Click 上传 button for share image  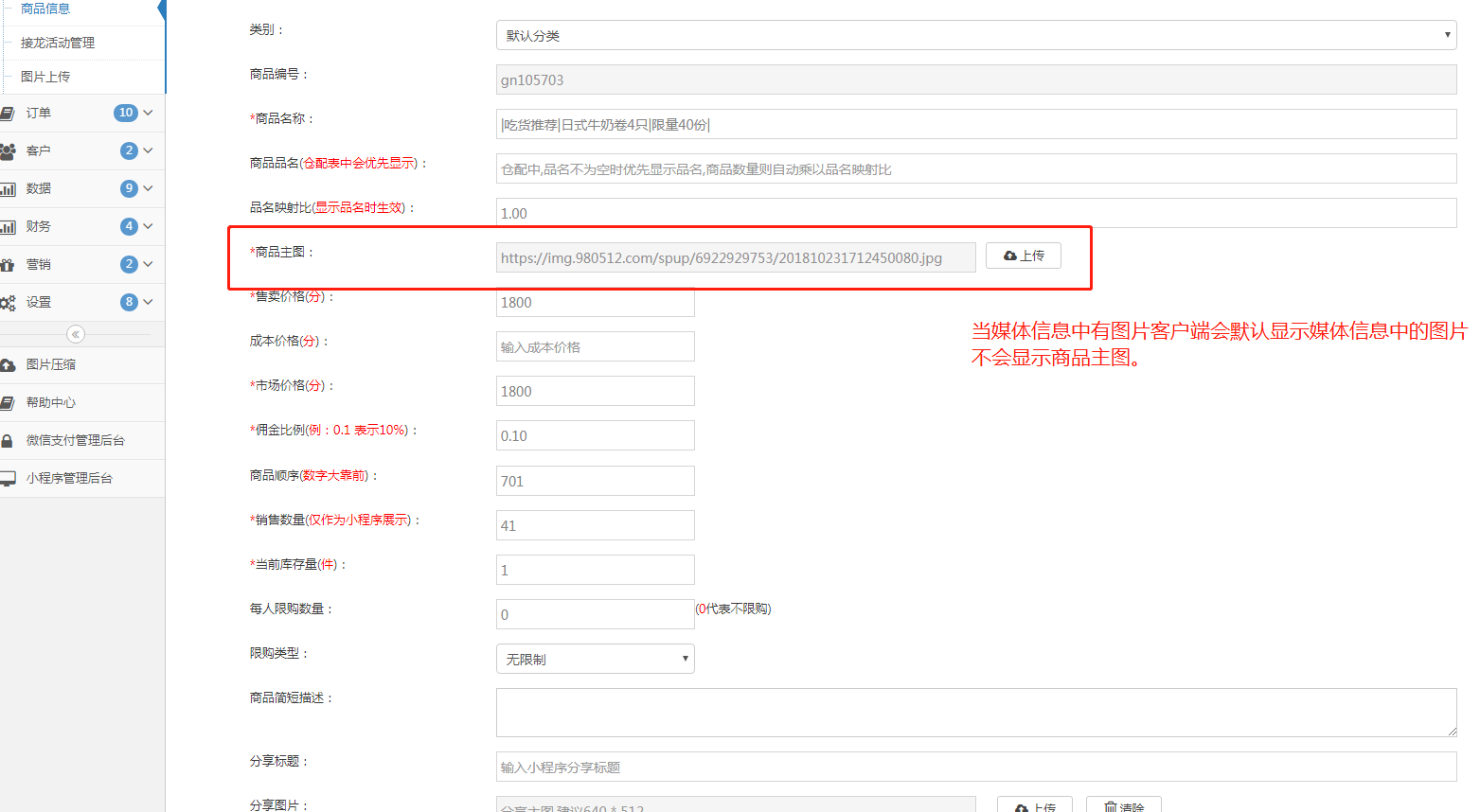point(1035,805)
